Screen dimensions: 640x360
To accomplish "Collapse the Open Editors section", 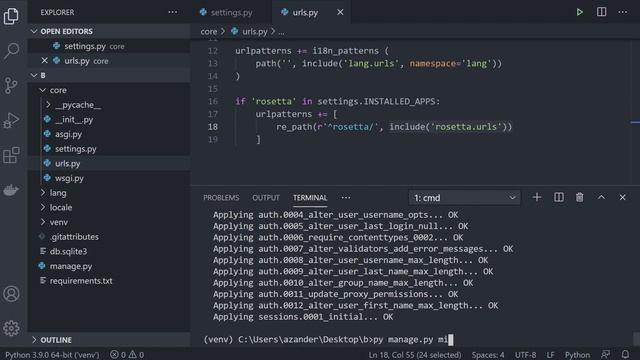I will (34, 31).
